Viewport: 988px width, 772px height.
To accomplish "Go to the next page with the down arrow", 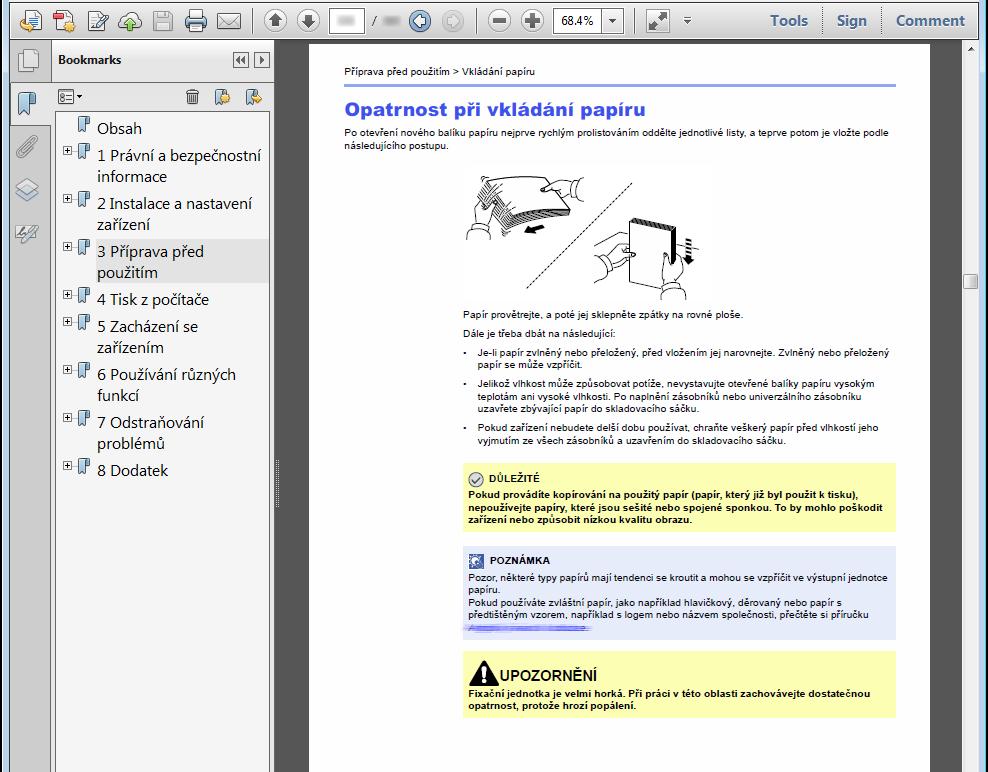I will pyautogui.click(x=308, y=21).
